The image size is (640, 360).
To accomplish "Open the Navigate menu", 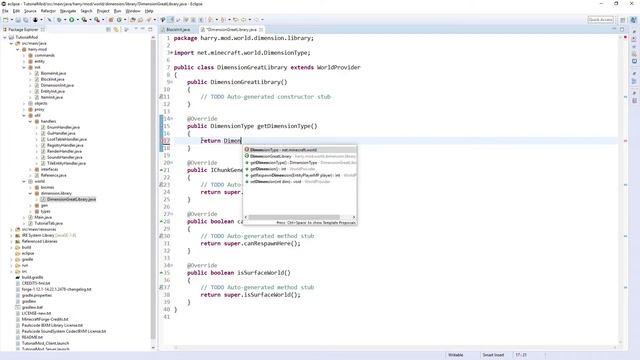I will coord(68,11).
